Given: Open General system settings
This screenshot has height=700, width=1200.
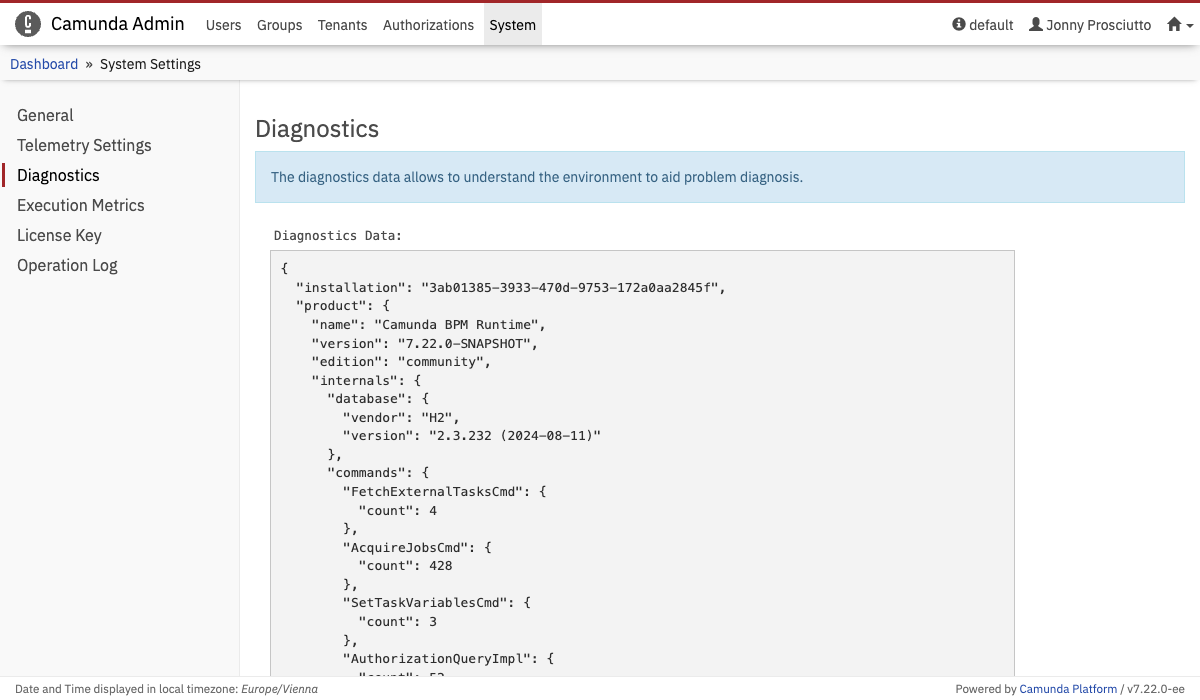Looking at the screenshot, I should pyautogui.click(x=45, y=115).
